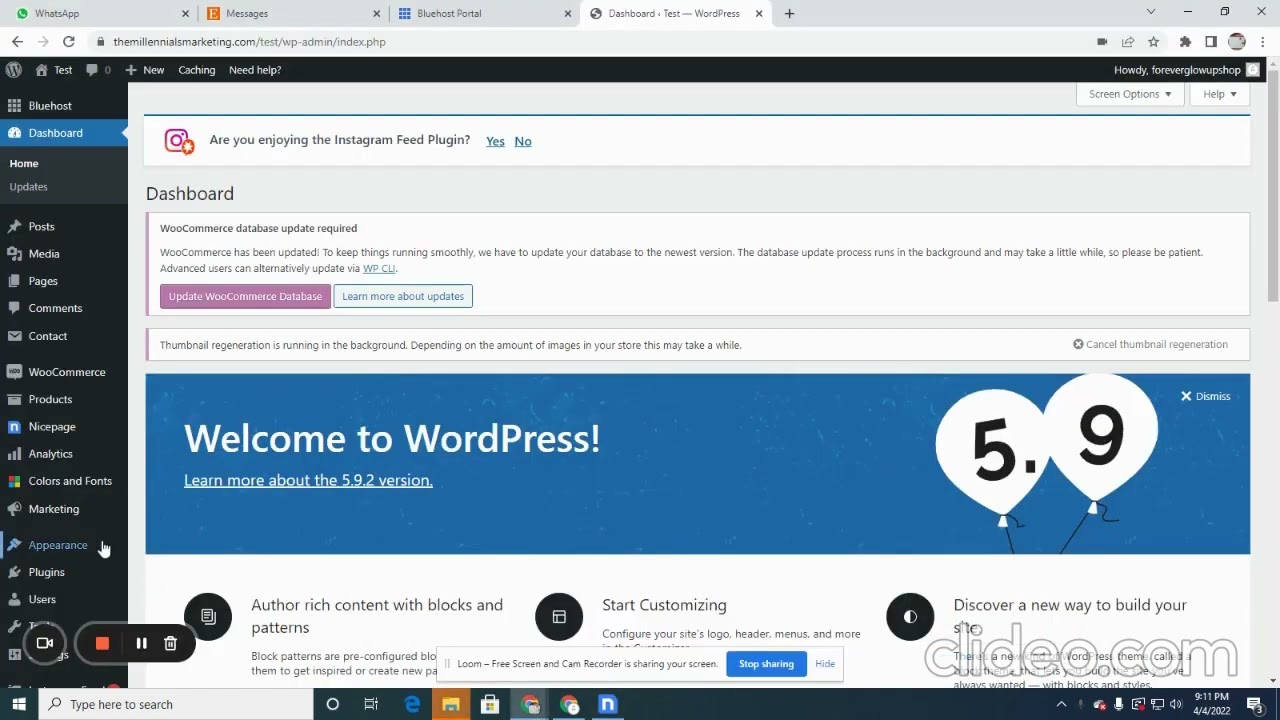Click Stop sharing in Loom bar
The height and width of the screenshot is (720, 1280).
tap(766, 664)
